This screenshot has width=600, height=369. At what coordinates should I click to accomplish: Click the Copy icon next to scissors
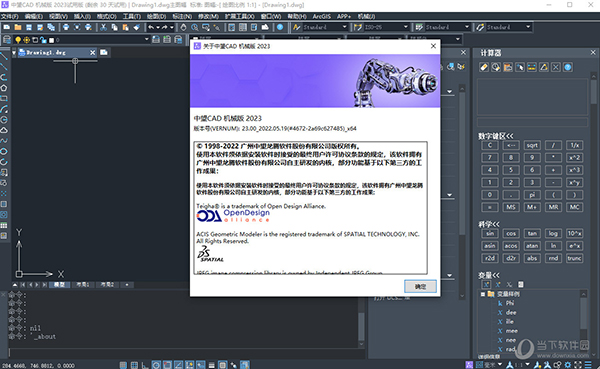click(114, 27)
